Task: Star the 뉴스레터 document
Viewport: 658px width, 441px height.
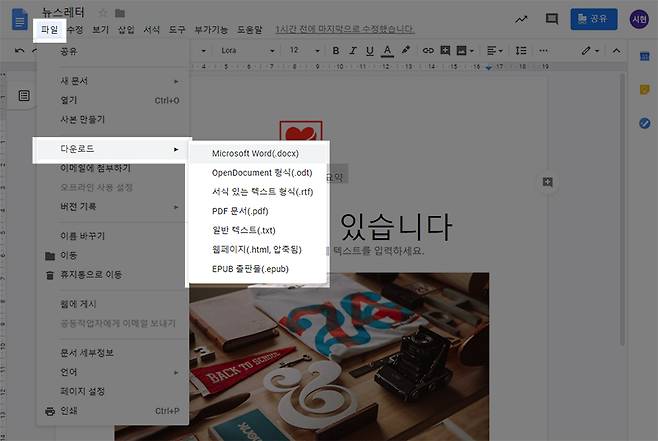Action: click(x=103, y=13)
